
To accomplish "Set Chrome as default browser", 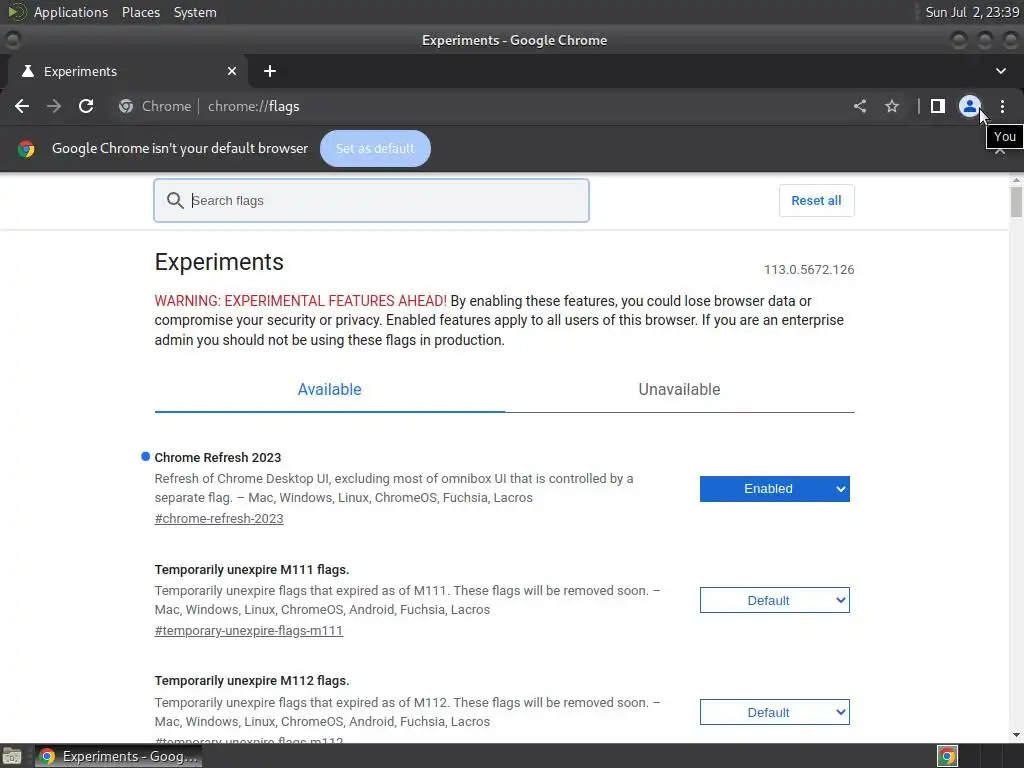I will [375, 148].
